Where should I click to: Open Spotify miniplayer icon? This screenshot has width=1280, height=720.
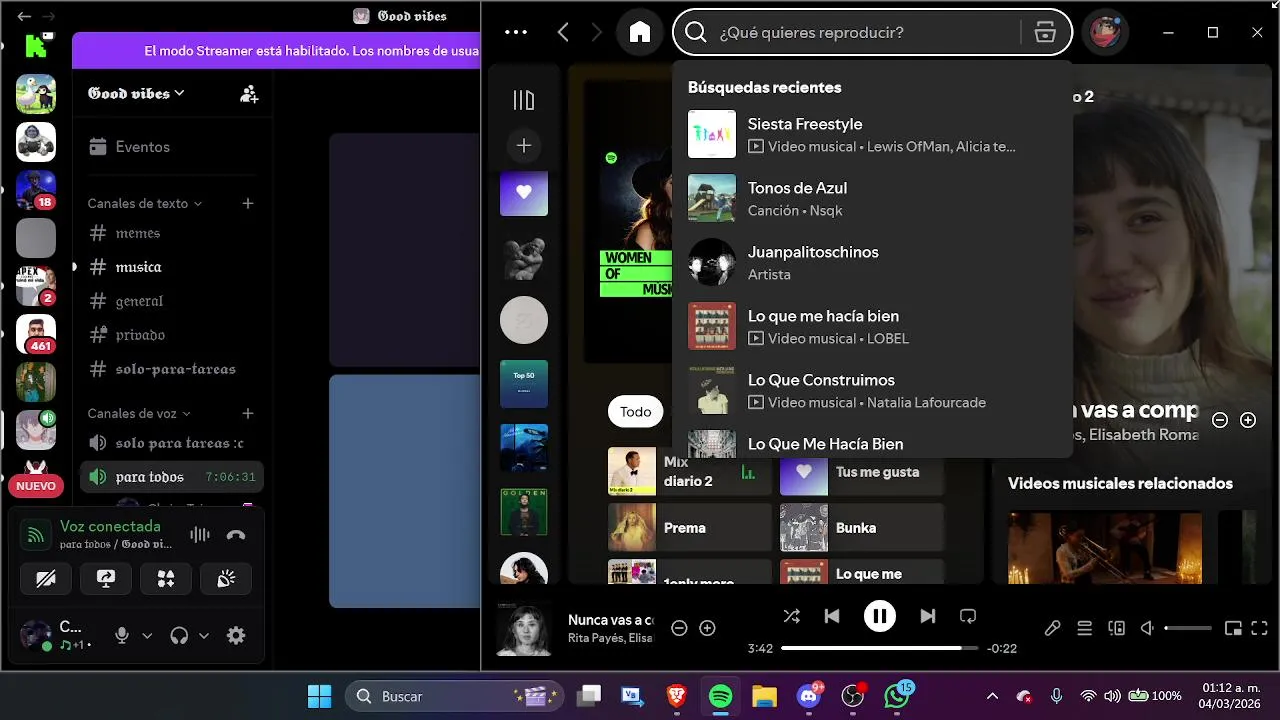pyautogui.click(x=1233, y=628)
